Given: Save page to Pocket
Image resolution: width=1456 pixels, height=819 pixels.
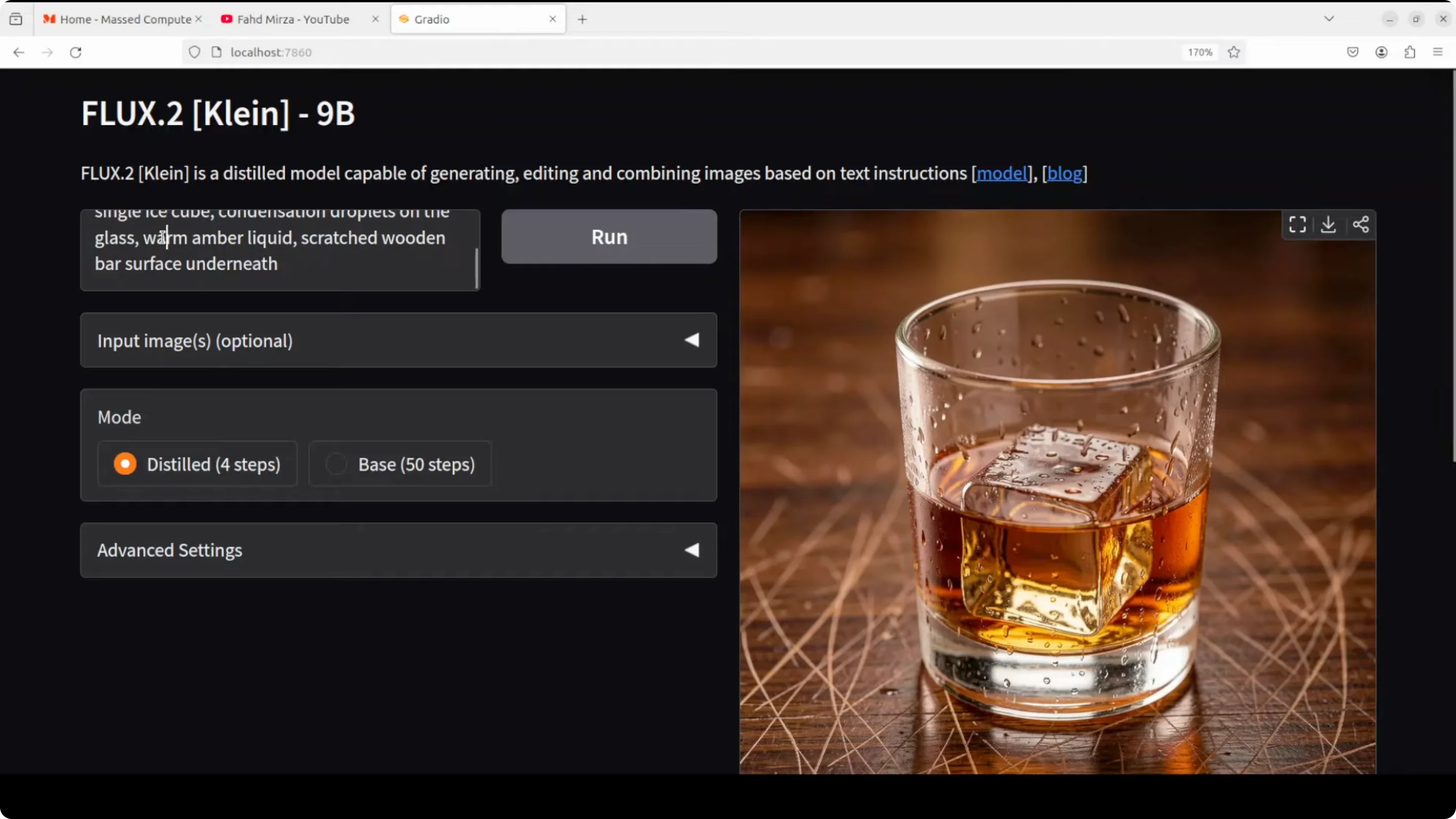Looking at the screenshot, I should pos(1352,52).
